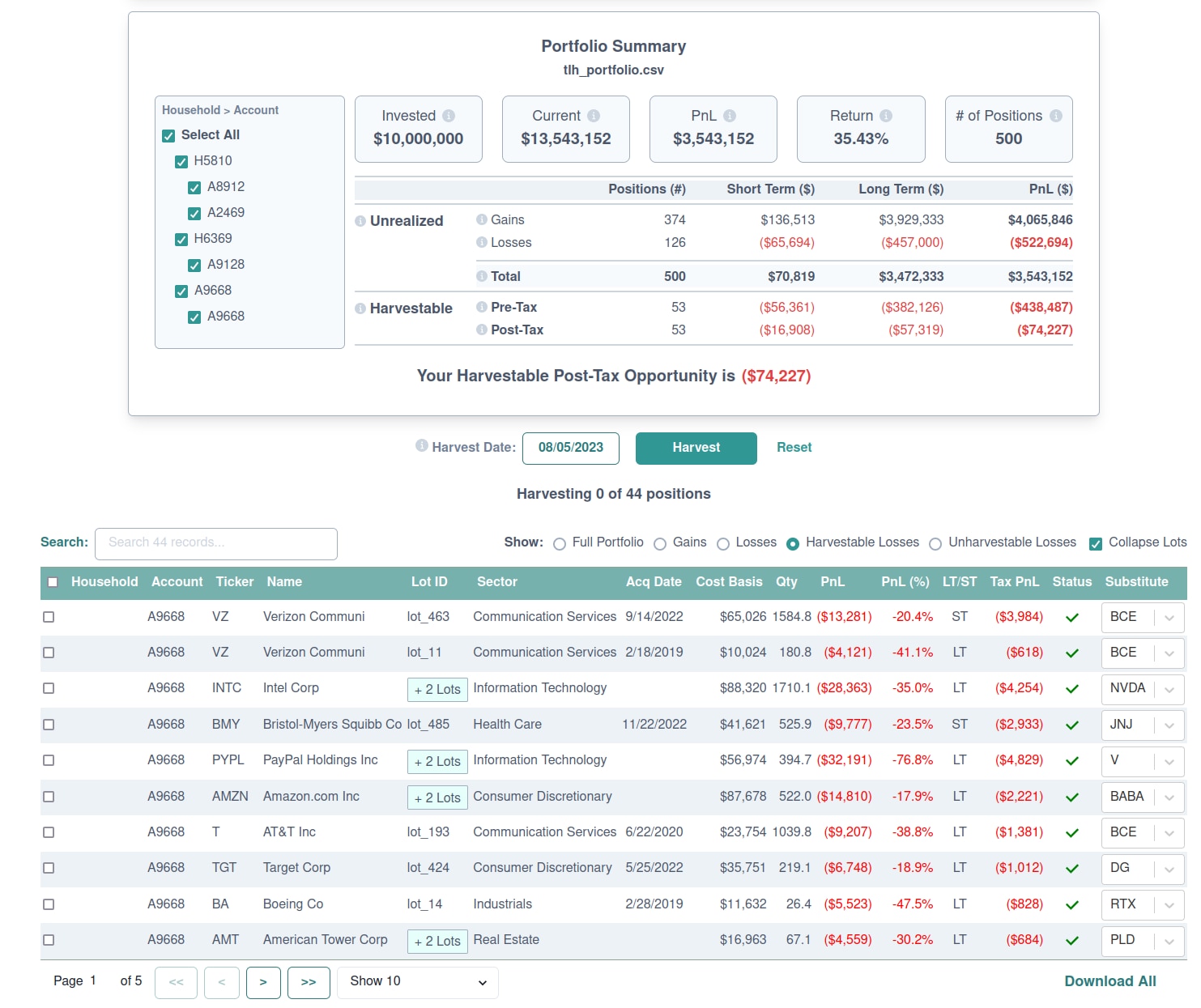Viewport: 1201px width, 1008px height.
Task: Click status checkmark in TGT row
Action: [1072, 869]
